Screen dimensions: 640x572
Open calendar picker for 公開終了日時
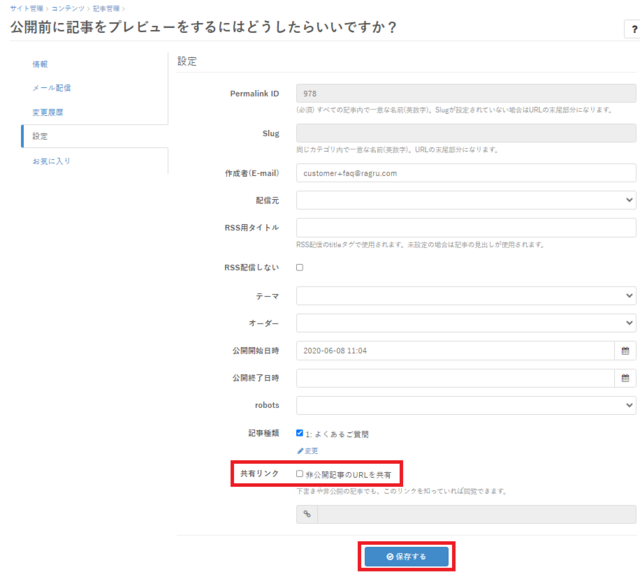(x=625, y=378)
